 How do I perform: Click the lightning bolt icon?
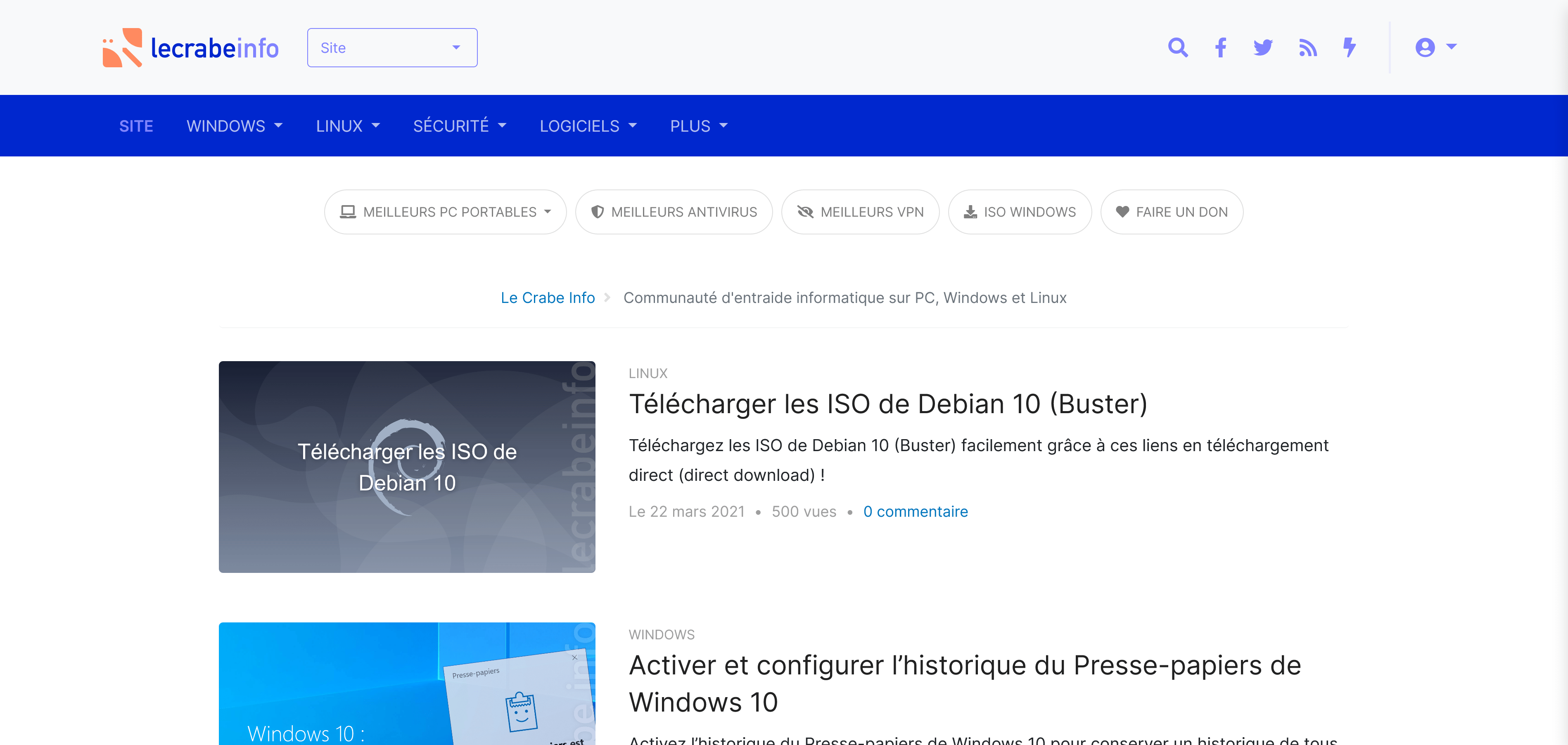point(1350,47)
